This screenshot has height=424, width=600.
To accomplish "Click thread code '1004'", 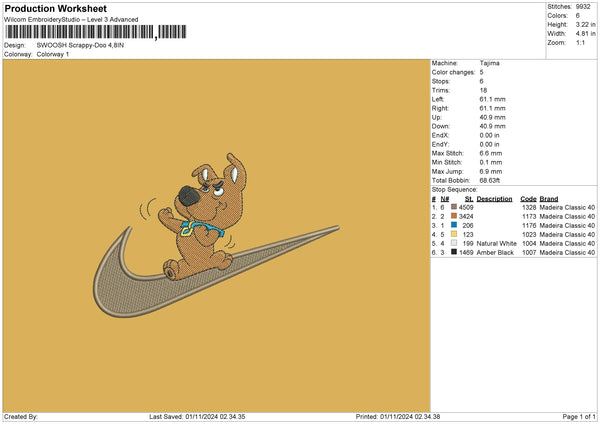I will click(x=529, y=243).
